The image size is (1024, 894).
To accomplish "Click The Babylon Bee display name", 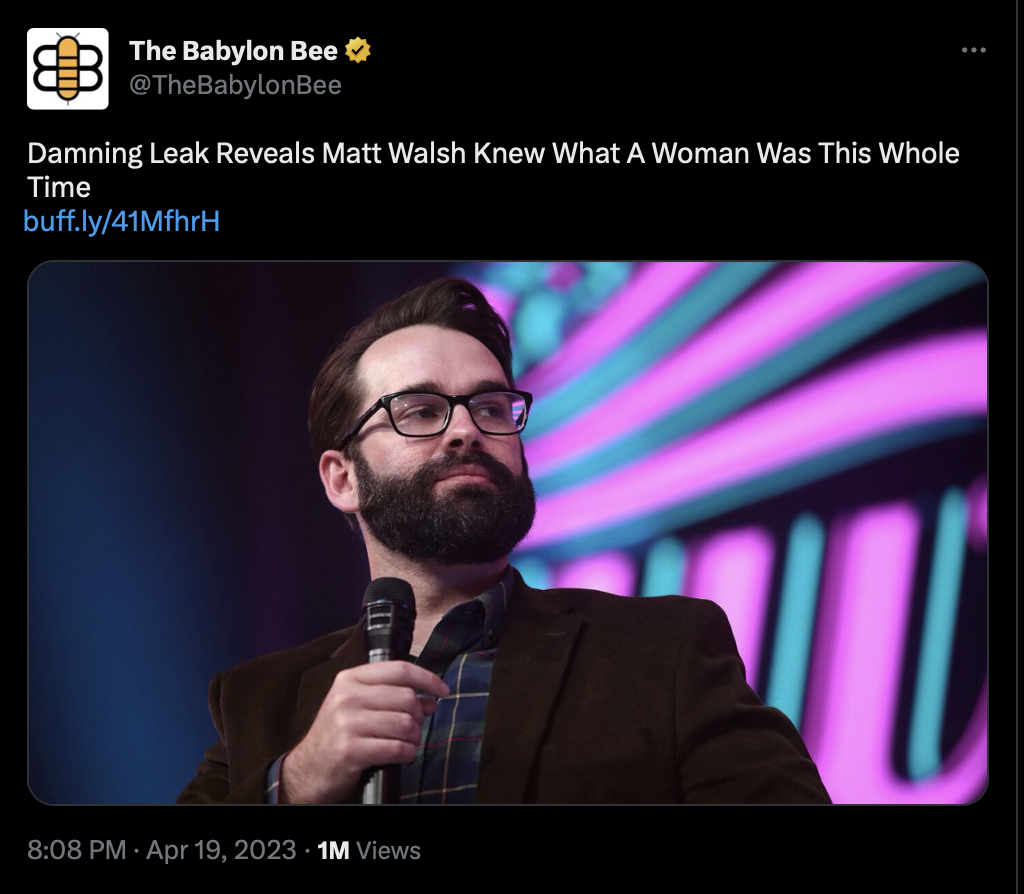I will pos(233,51).
